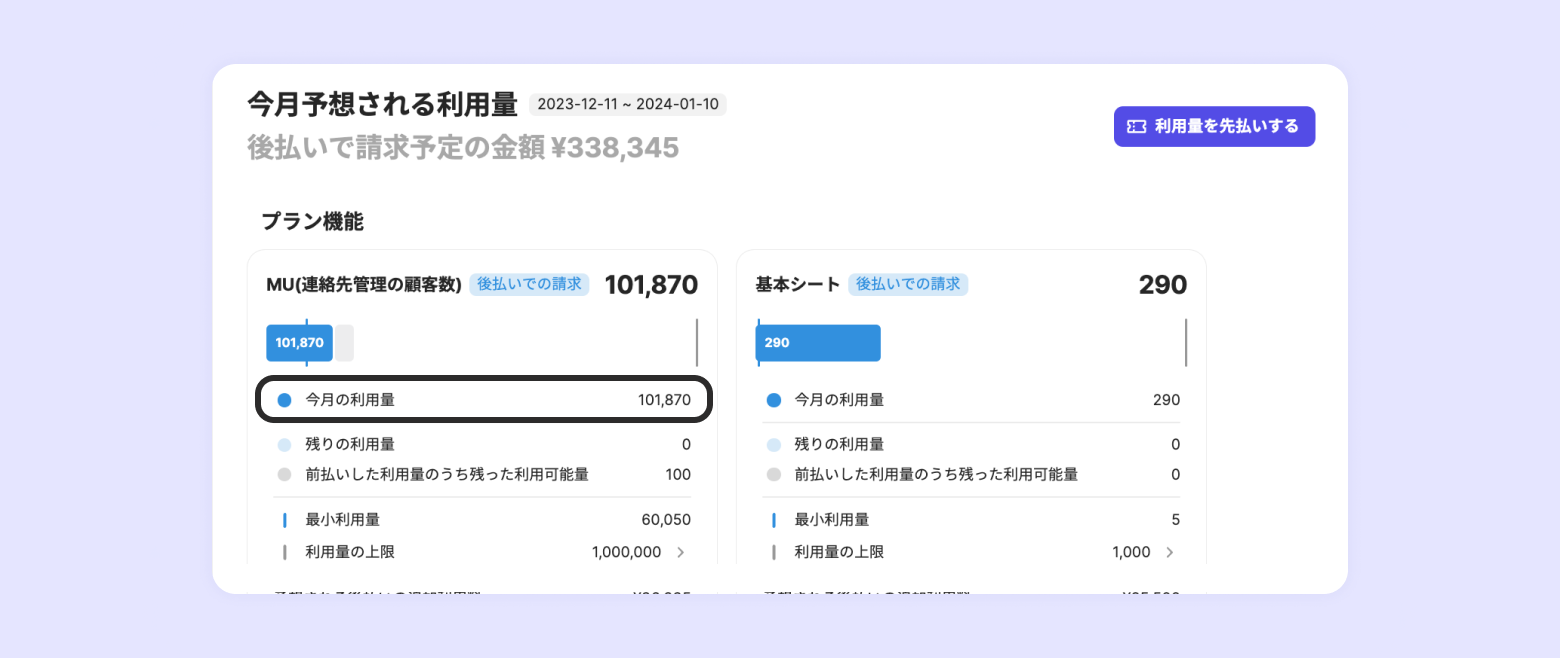Click 後払いで請求予定の金額 ¥338,345 text
The width and height of the screenshot is (1560, 658).
click(x=463, y=148)
